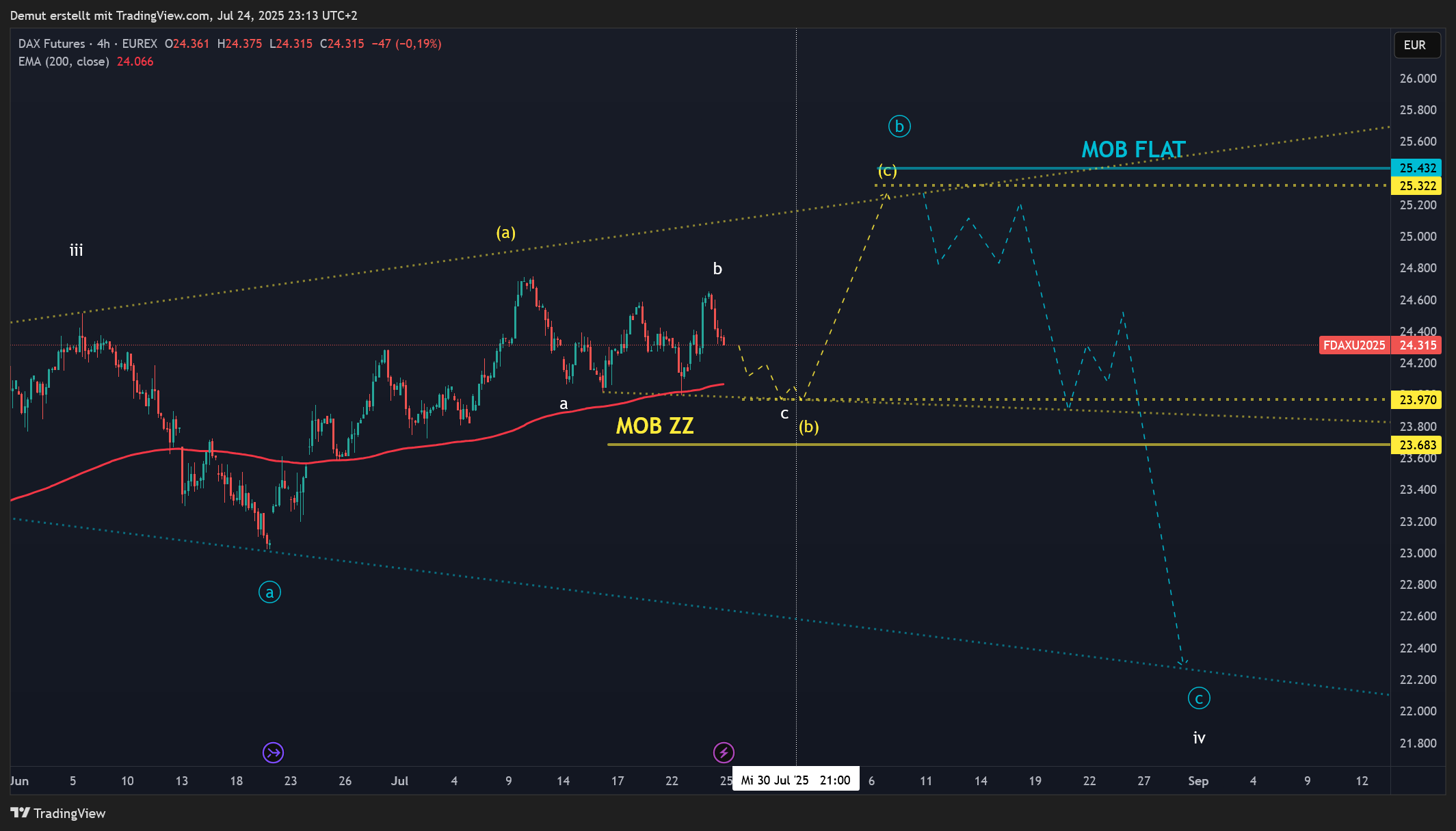
Task: Click the purple lightning event icon
Action: (724, 753)
